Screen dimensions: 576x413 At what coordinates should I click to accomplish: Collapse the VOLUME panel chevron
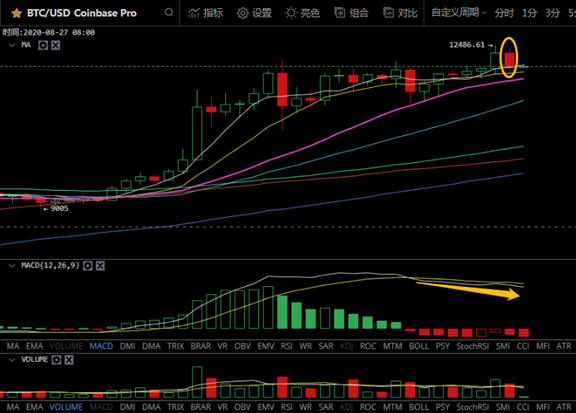[x=12, y=360]
